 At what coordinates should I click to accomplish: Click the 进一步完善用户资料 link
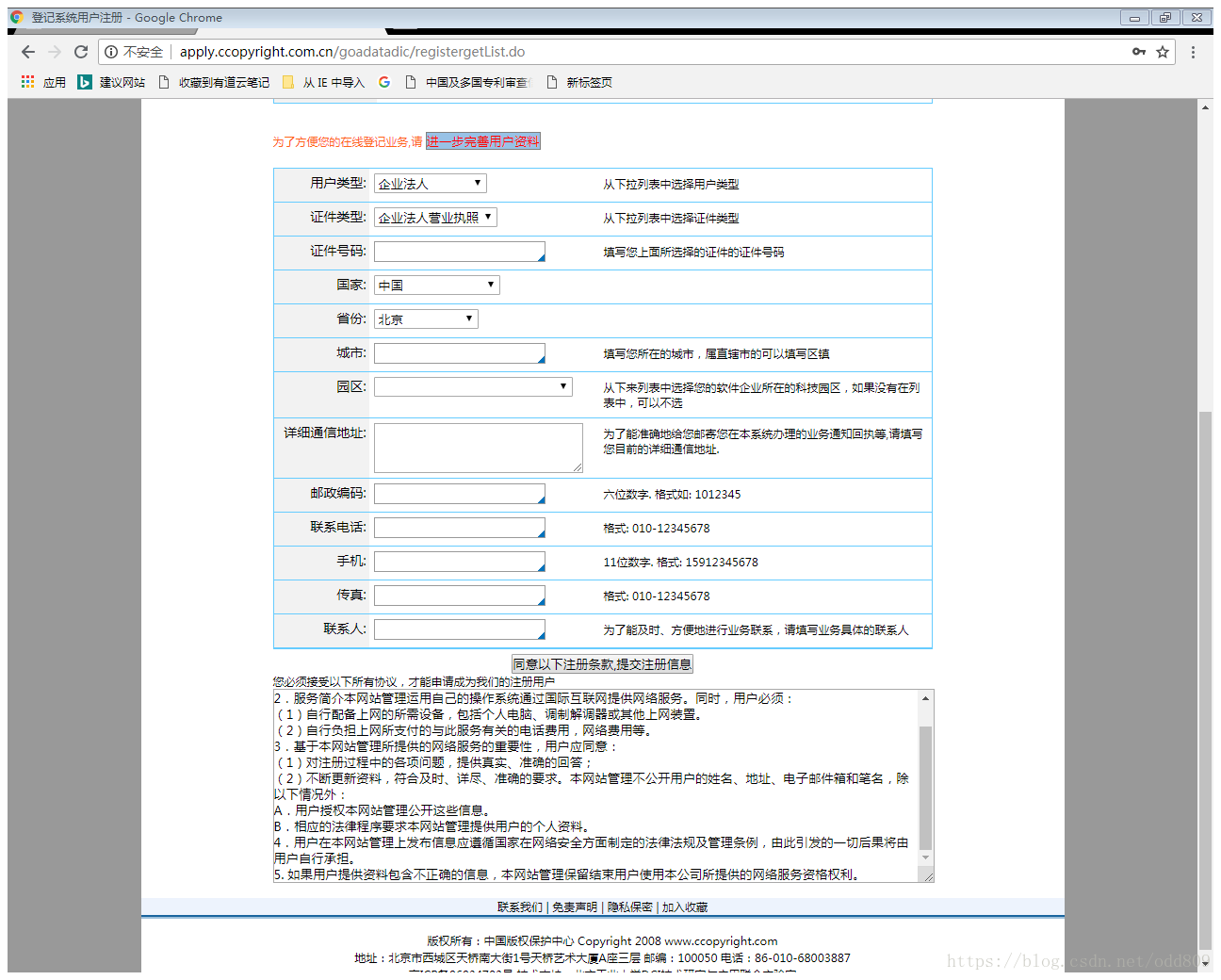tap(482, 141)
